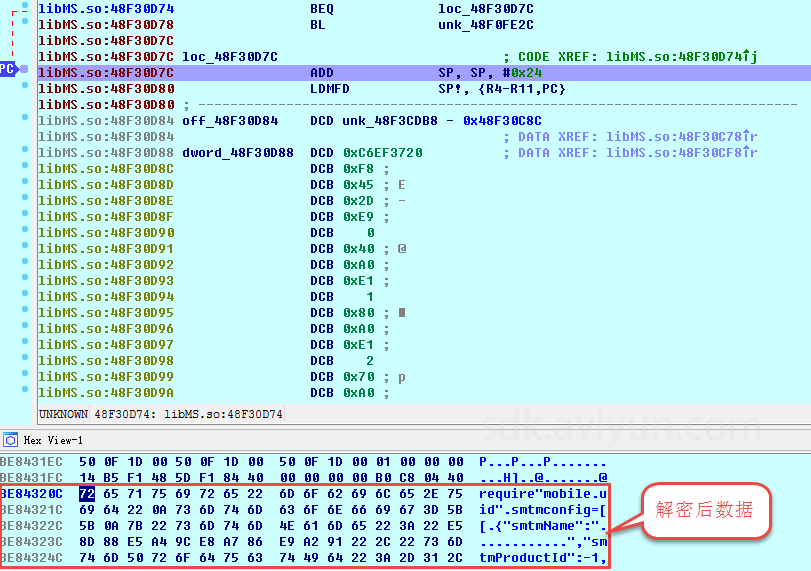Toggle breakpoint dot on the 48F30D97 row

point(25,342)
